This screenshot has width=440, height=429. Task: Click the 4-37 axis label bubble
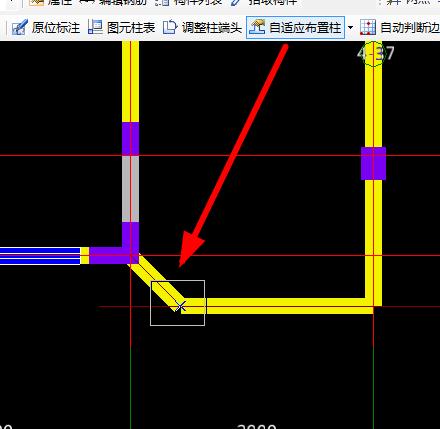point(375,53)
